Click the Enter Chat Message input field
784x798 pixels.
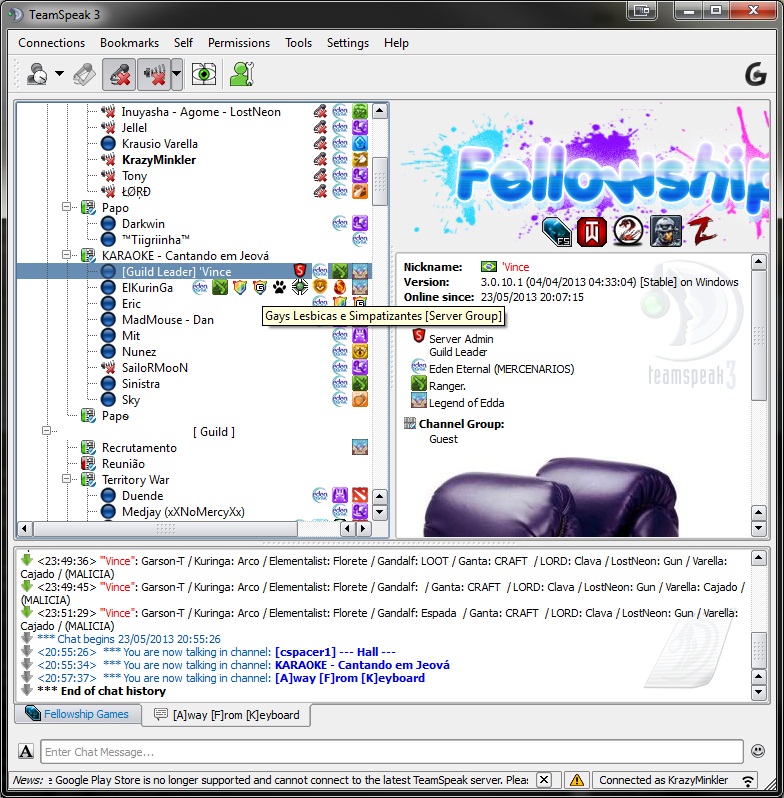coord(391,752)
